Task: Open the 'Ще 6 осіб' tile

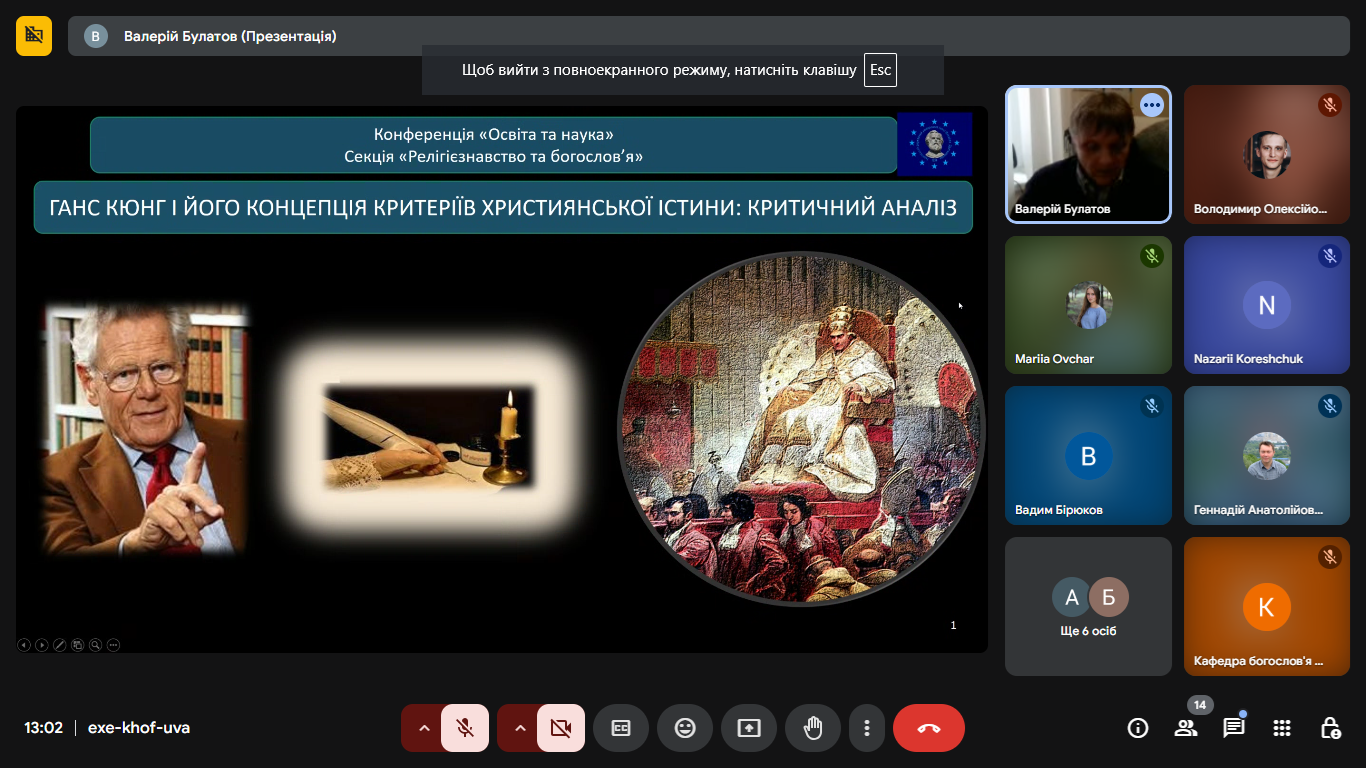Action: point(1088,606)
